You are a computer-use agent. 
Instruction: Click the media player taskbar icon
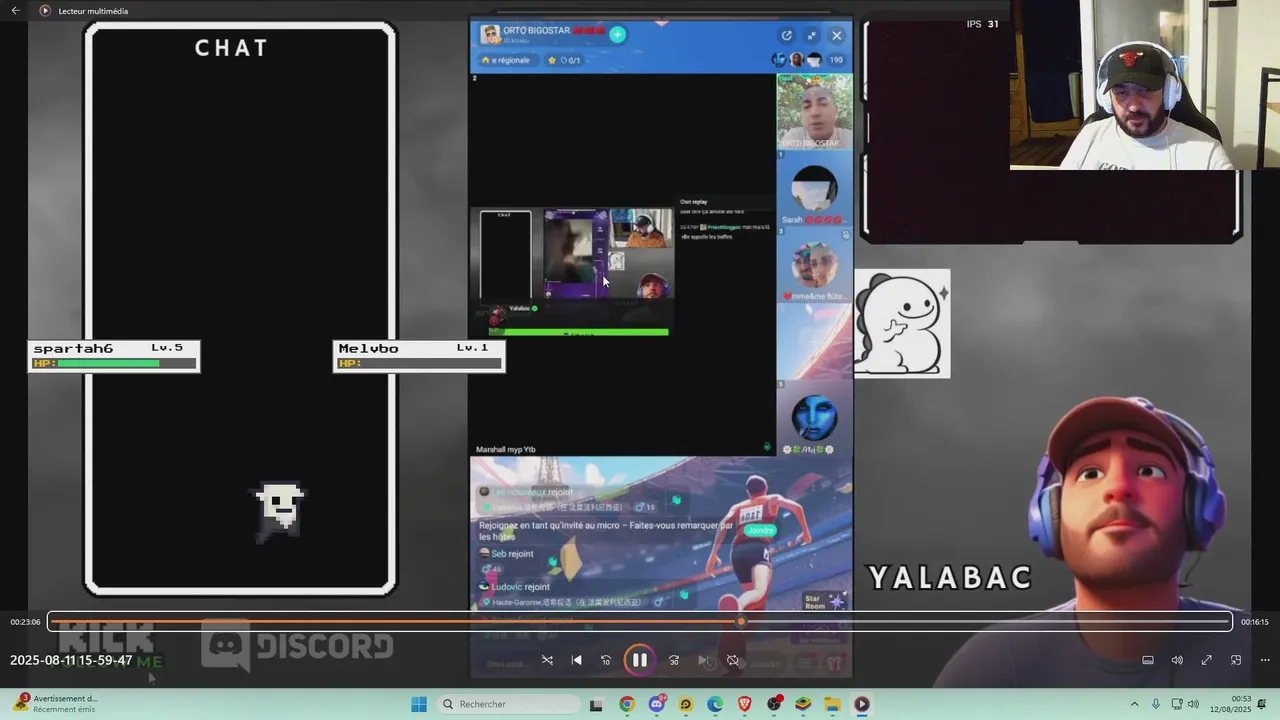(862, 704)
